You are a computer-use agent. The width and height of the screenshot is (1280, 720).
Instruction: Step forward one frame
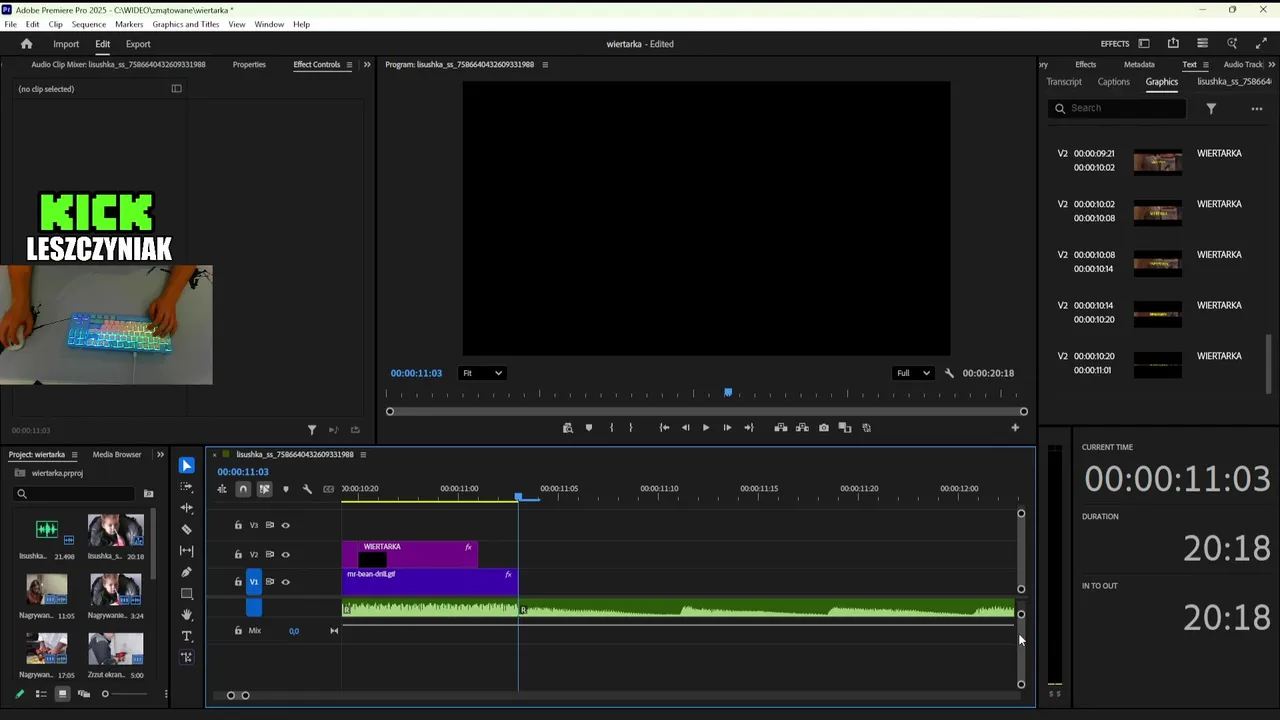pyautogui.click(x=727, y=428)
